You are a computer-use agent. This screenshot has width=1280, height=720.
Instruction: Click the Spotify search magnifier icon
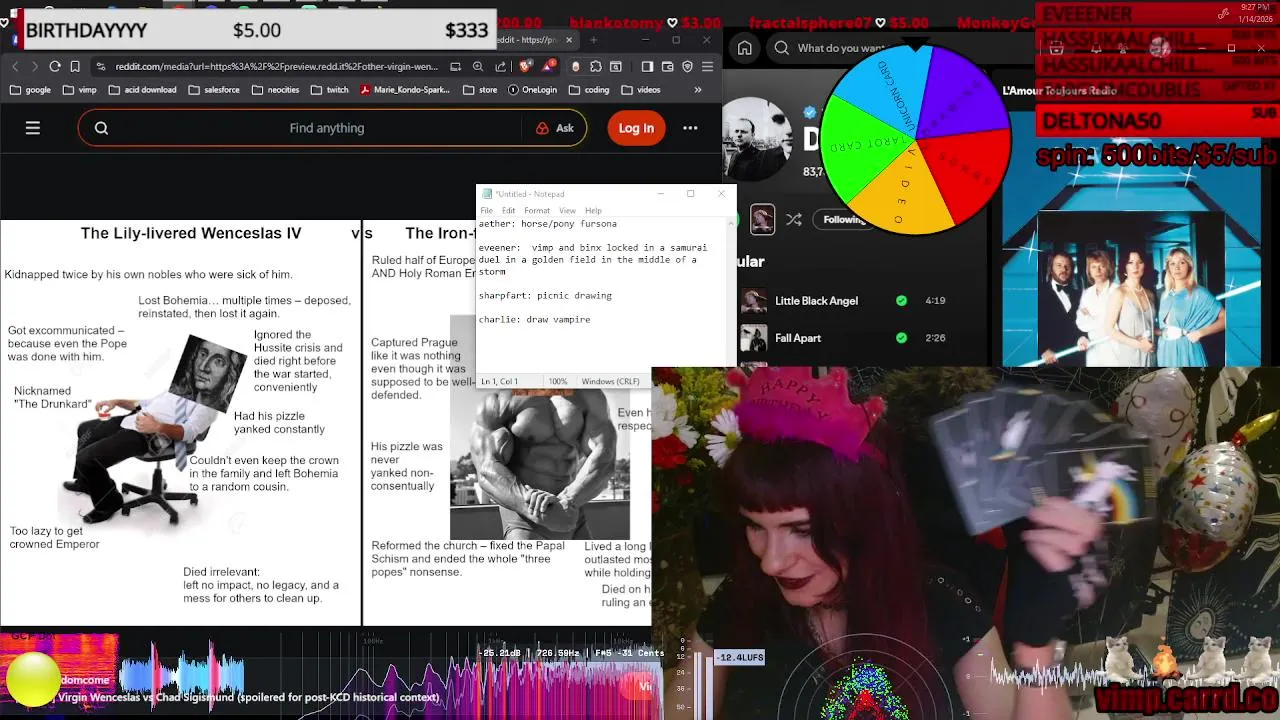click(781, 48)
